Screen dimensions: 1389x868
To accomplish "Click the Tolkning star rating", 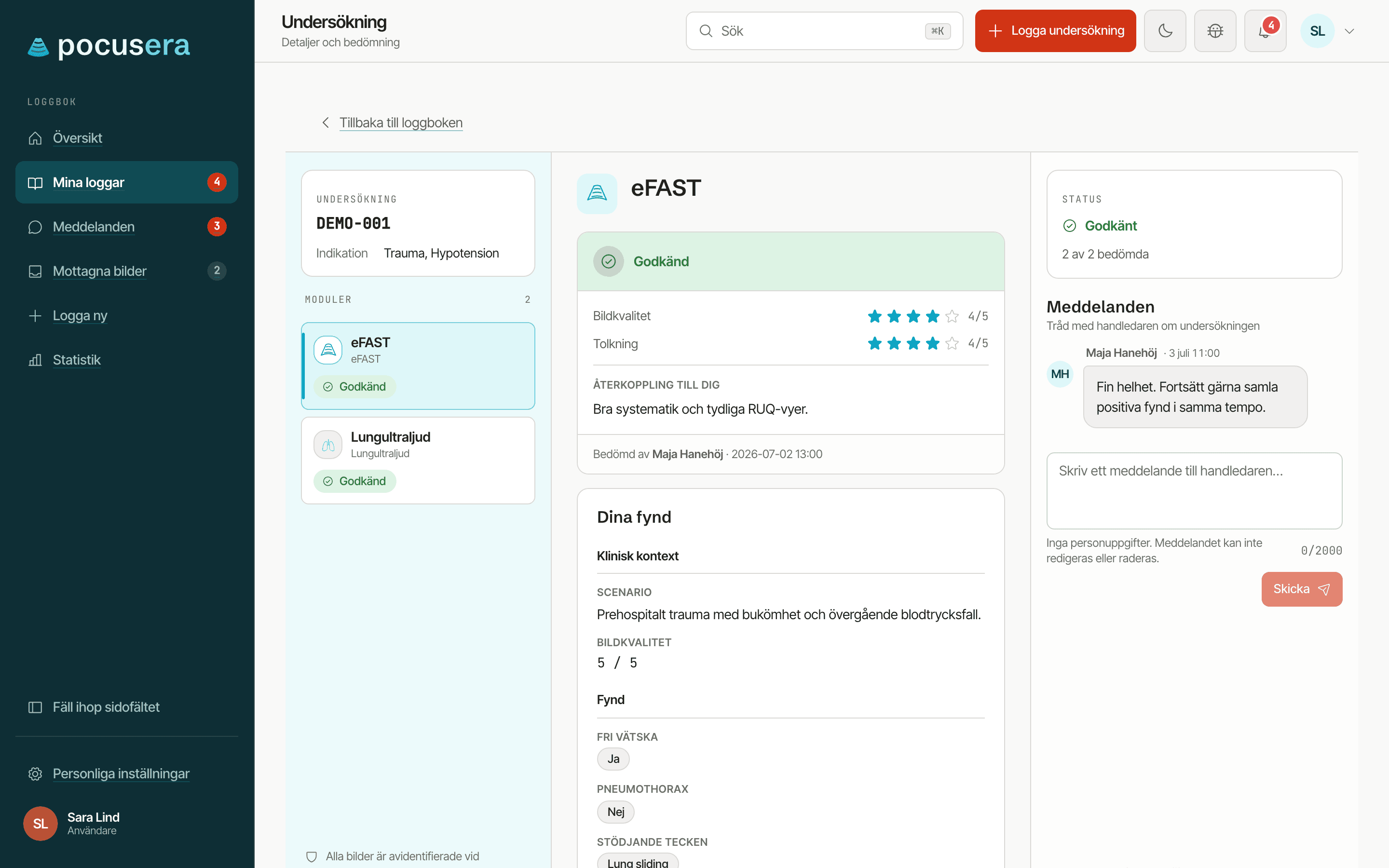I will pyautogui.click(x=912, y=343).
